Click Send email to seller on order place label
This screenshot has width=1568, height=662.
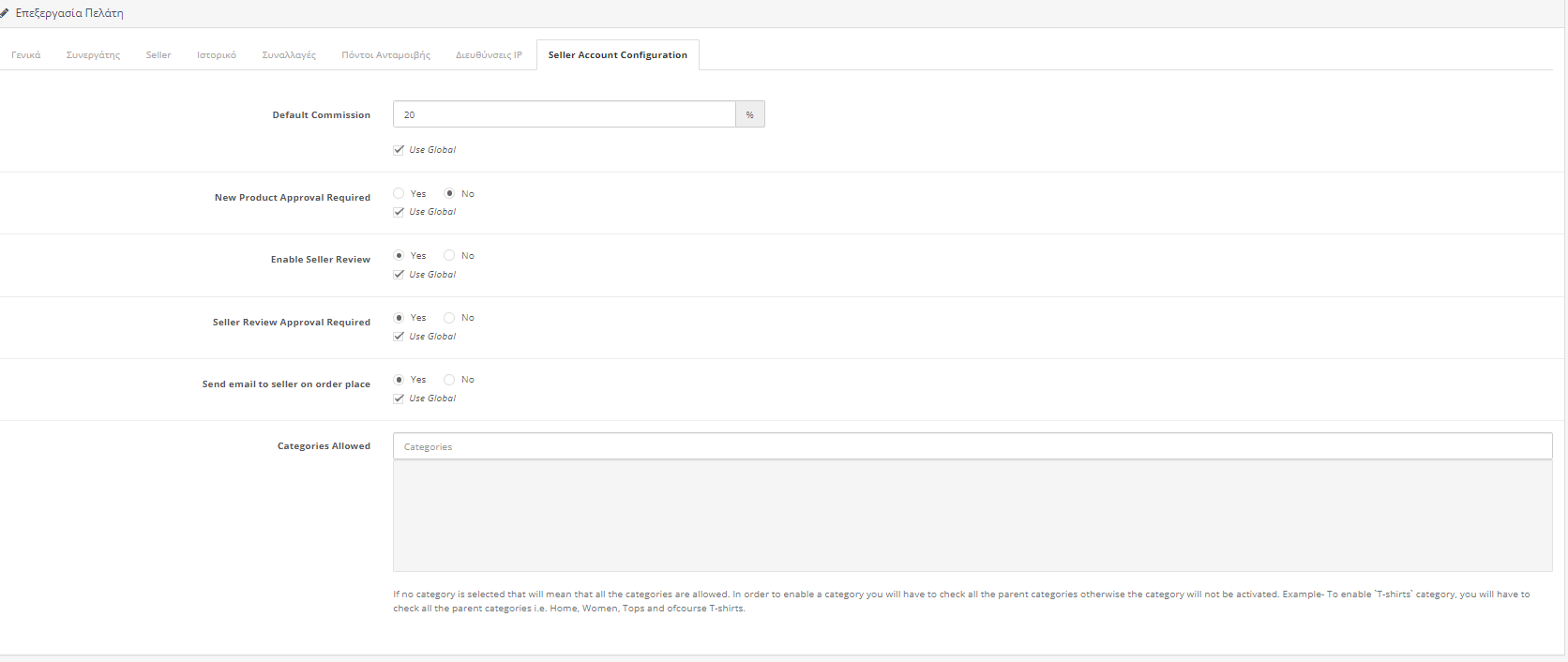click(x=286, y=384)
